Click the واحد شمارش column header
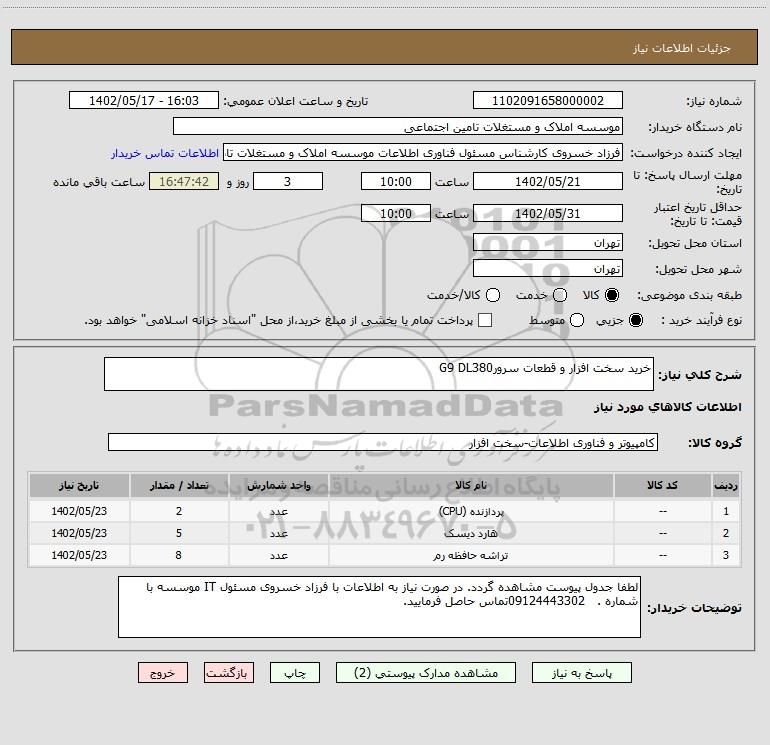770x745 pixels. (x=278, y=485)
